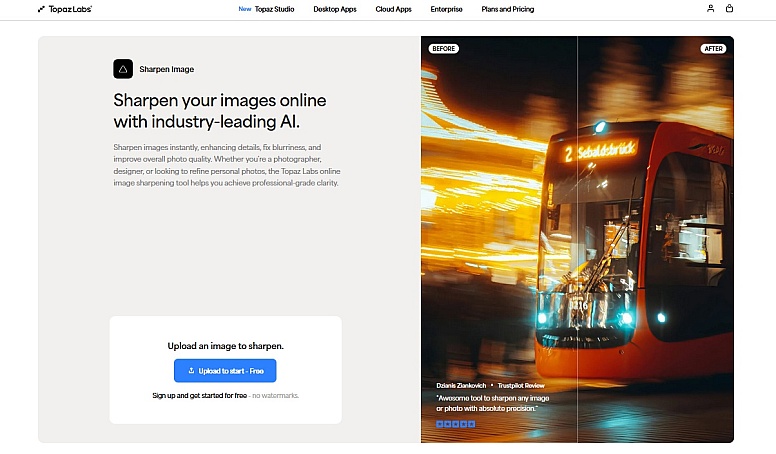Click the tram before/after preview image
This screenshot has width=776, height=454.
click(x=578, y=239)
